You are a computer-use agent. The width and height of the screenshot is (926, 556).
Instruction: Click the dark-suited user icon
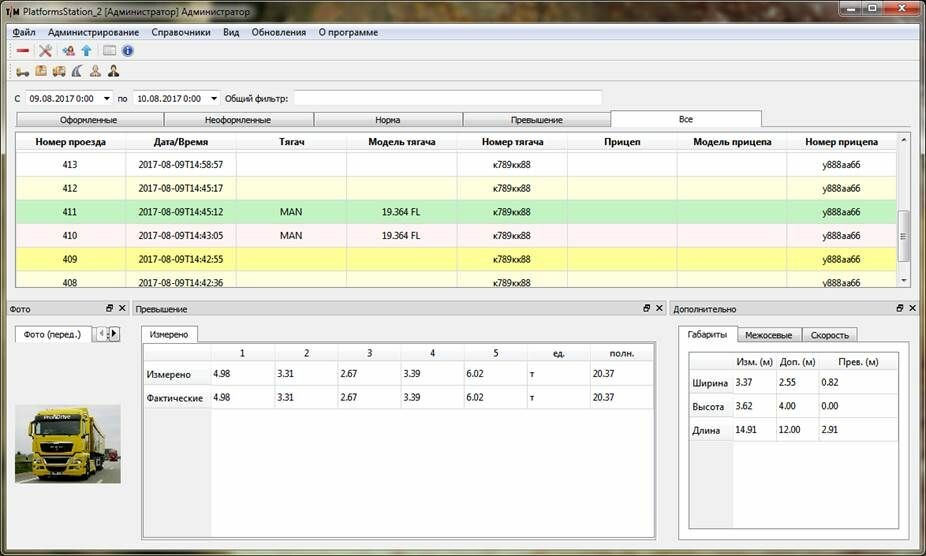[113, 71]
